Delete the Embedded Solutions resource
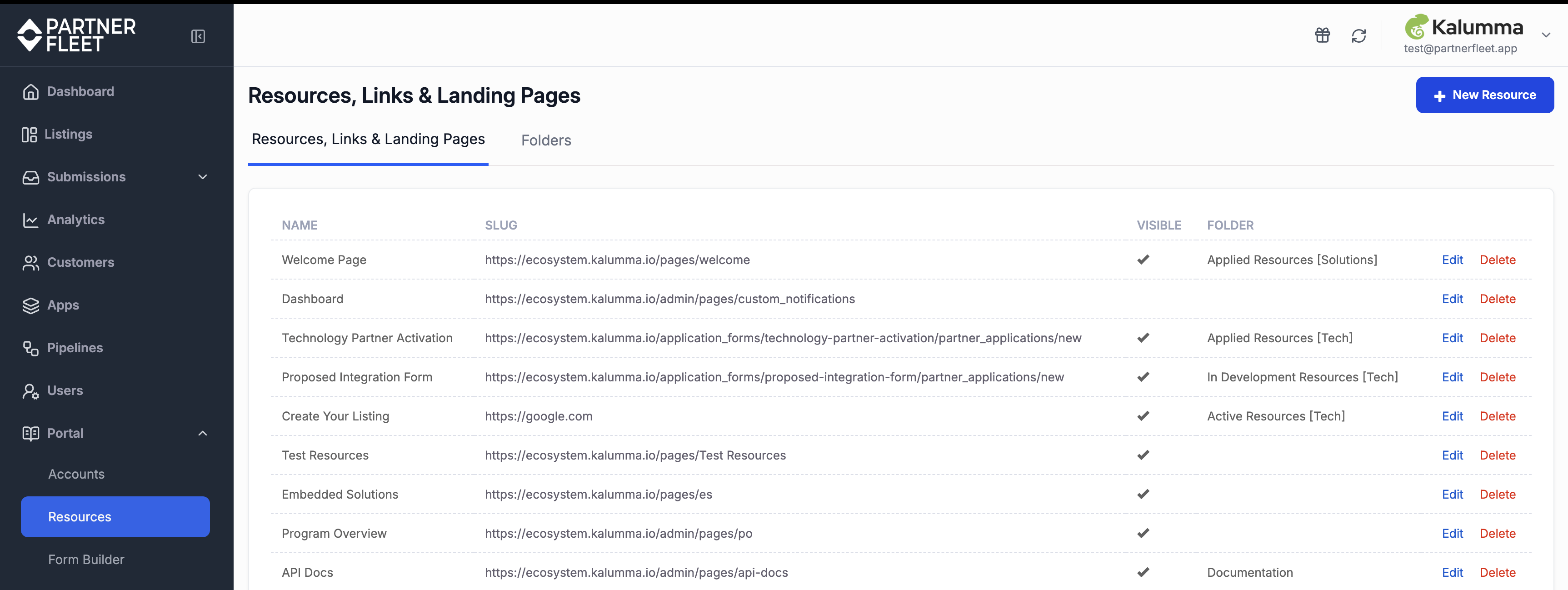The image size is (1568, 590). pos(1498,495)
